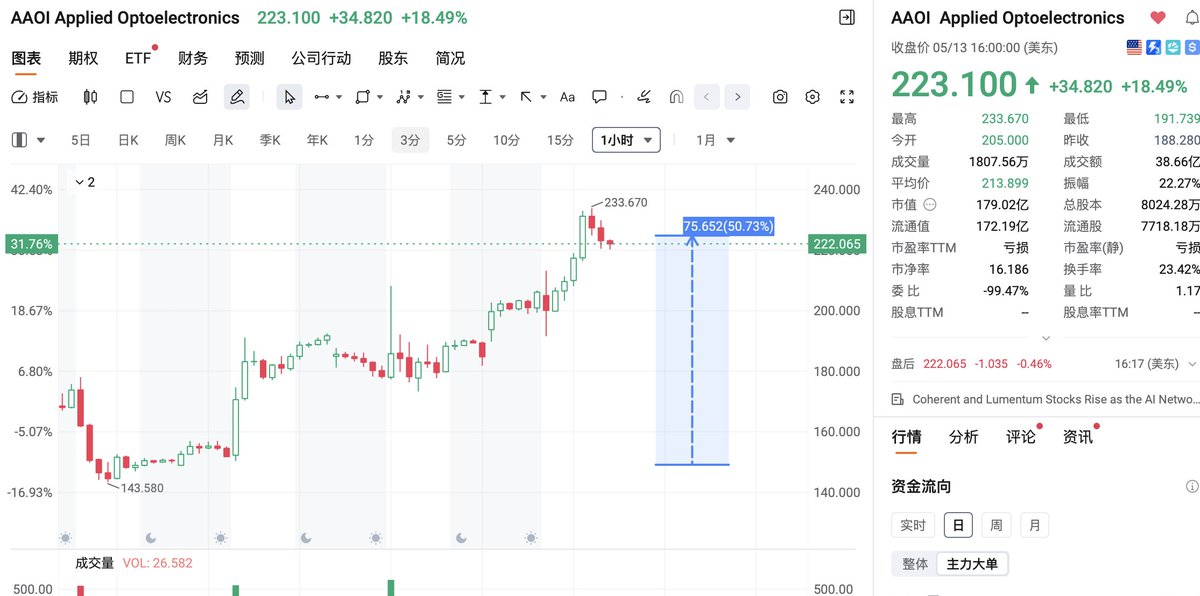Enter fullscreen chart mode
1200x596 pixels.
coord(847,97)
